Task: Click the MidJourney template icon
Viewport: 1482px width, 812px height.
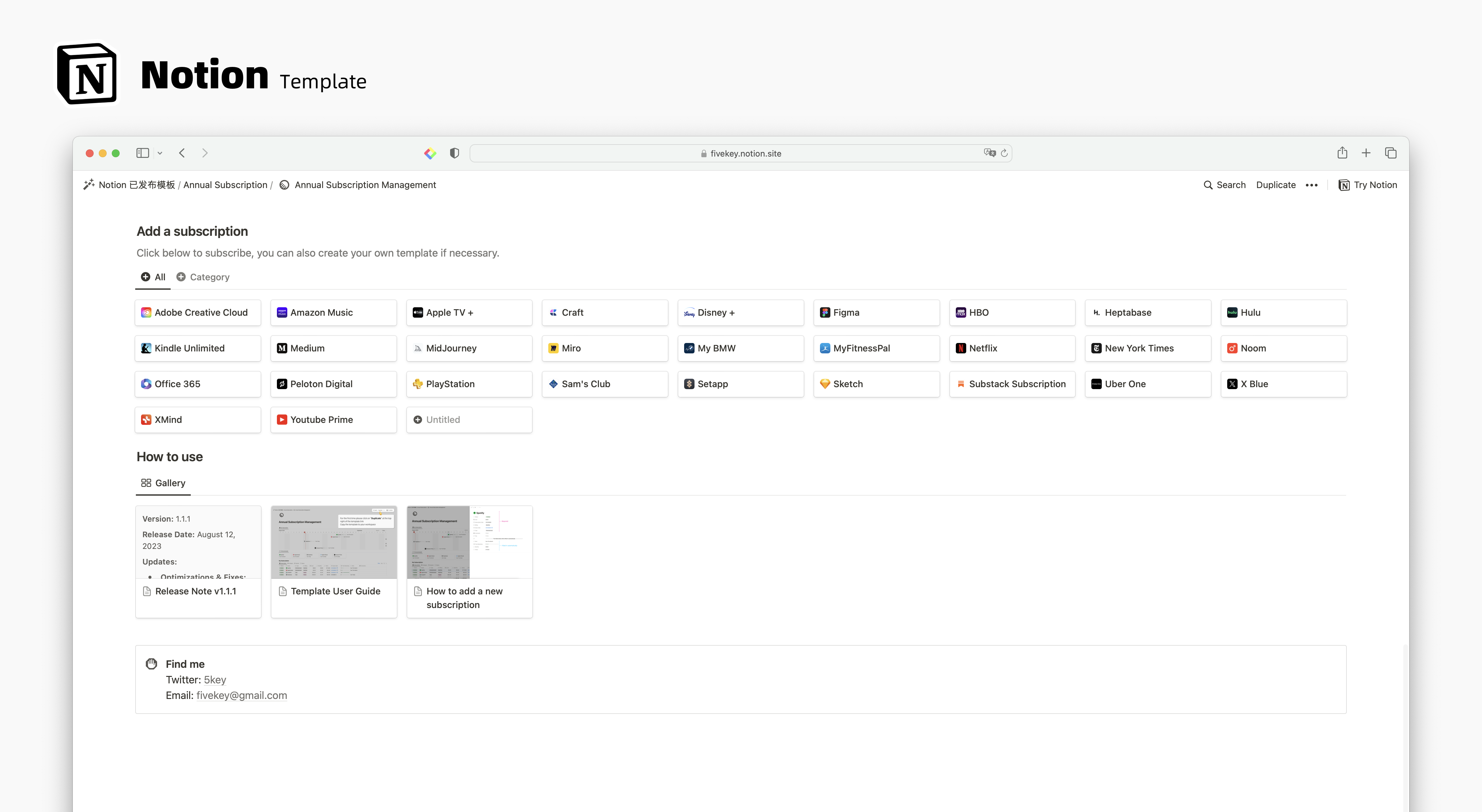Action: tap(418, 349)
